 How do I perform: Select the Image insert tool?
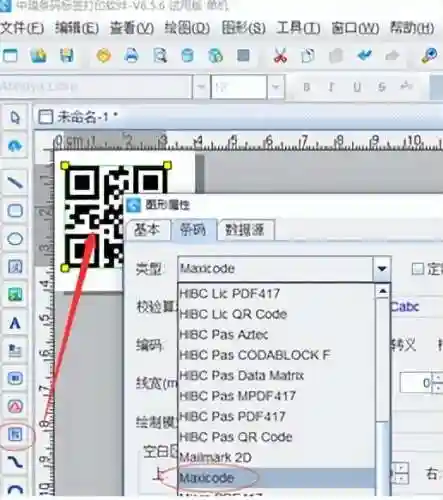(15, 295)
